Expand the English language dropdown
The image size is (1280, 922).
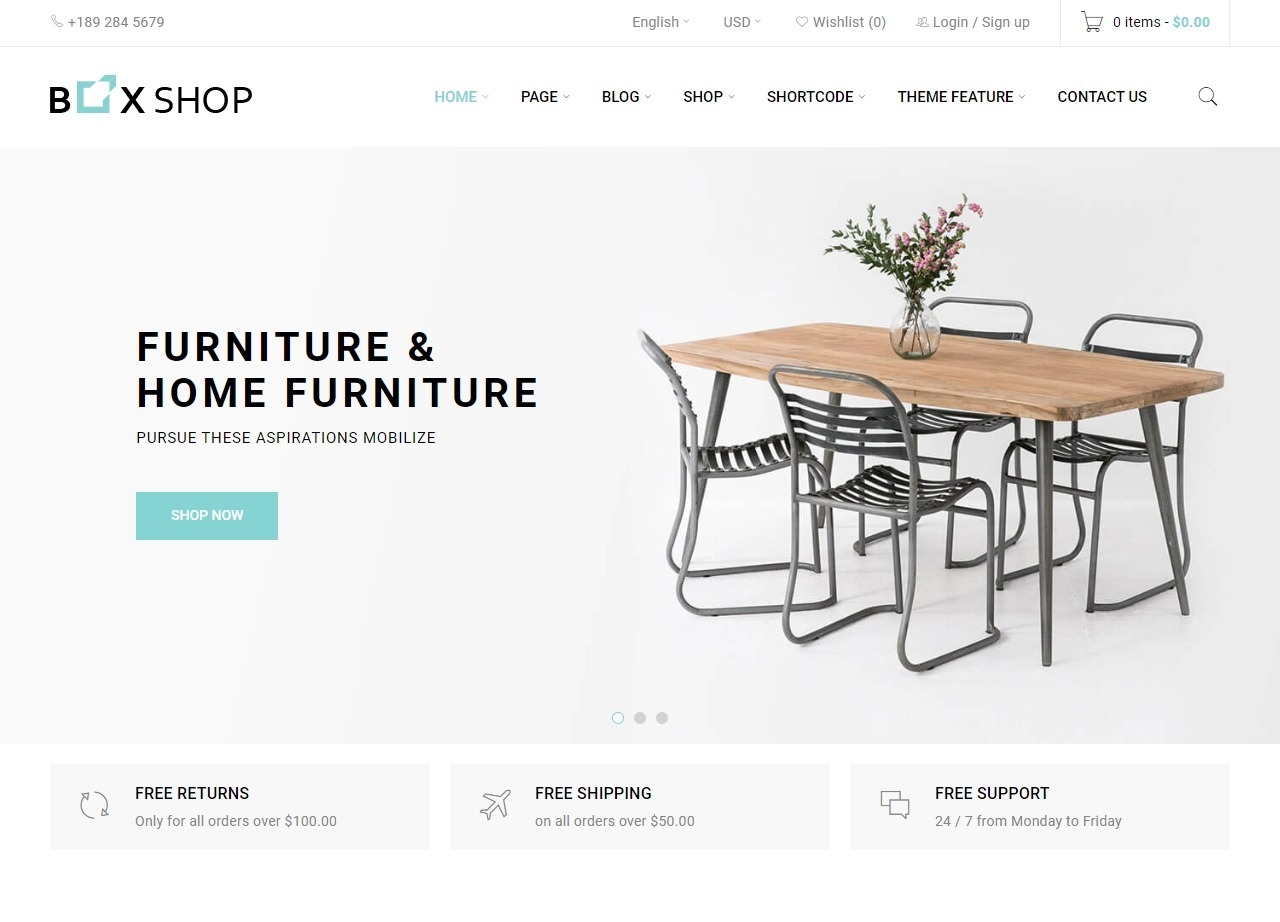pos(661,22)
